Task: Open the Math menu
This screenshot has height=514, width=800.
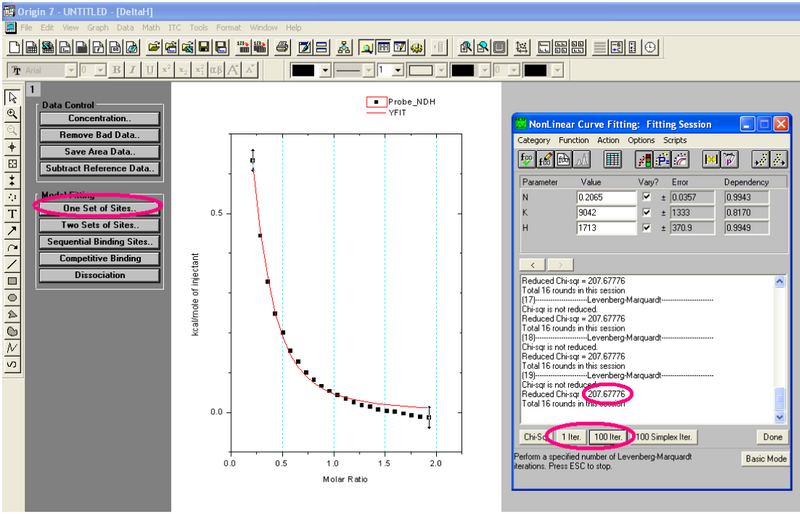Action: tap(151, 28)
